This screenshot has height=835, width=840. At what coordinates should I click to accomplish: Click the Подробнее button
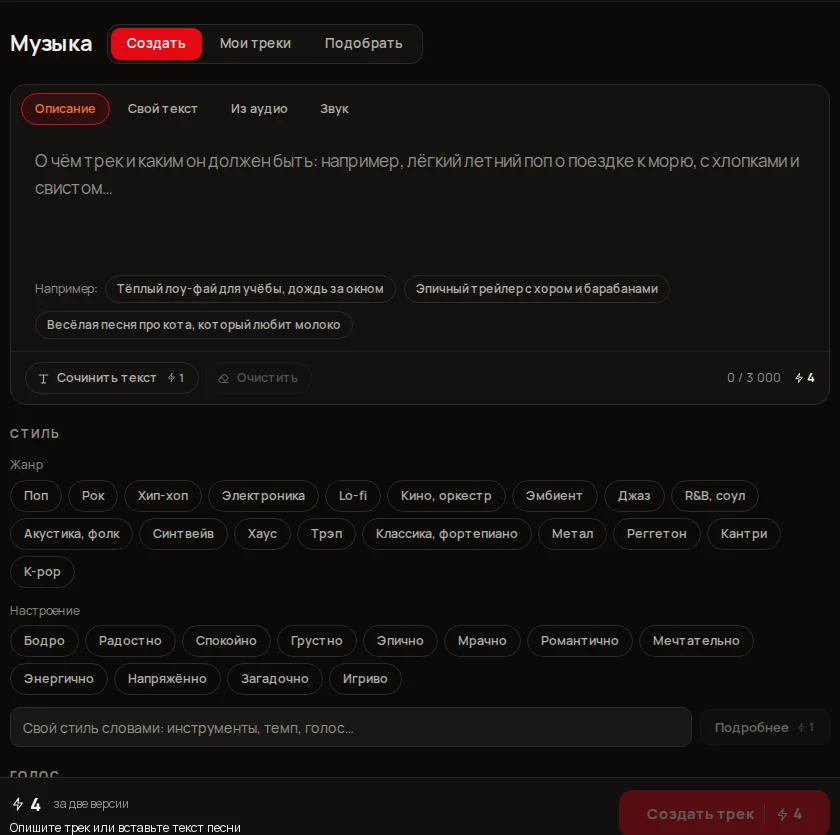tap(764, 727)
